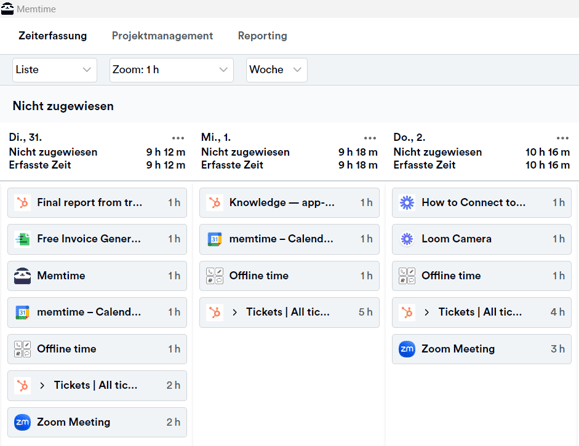The width and height of the screenshot is (579, 446).
Task: Select Tuesday's 'Offline time' entry text
Action: click(66, 349)
